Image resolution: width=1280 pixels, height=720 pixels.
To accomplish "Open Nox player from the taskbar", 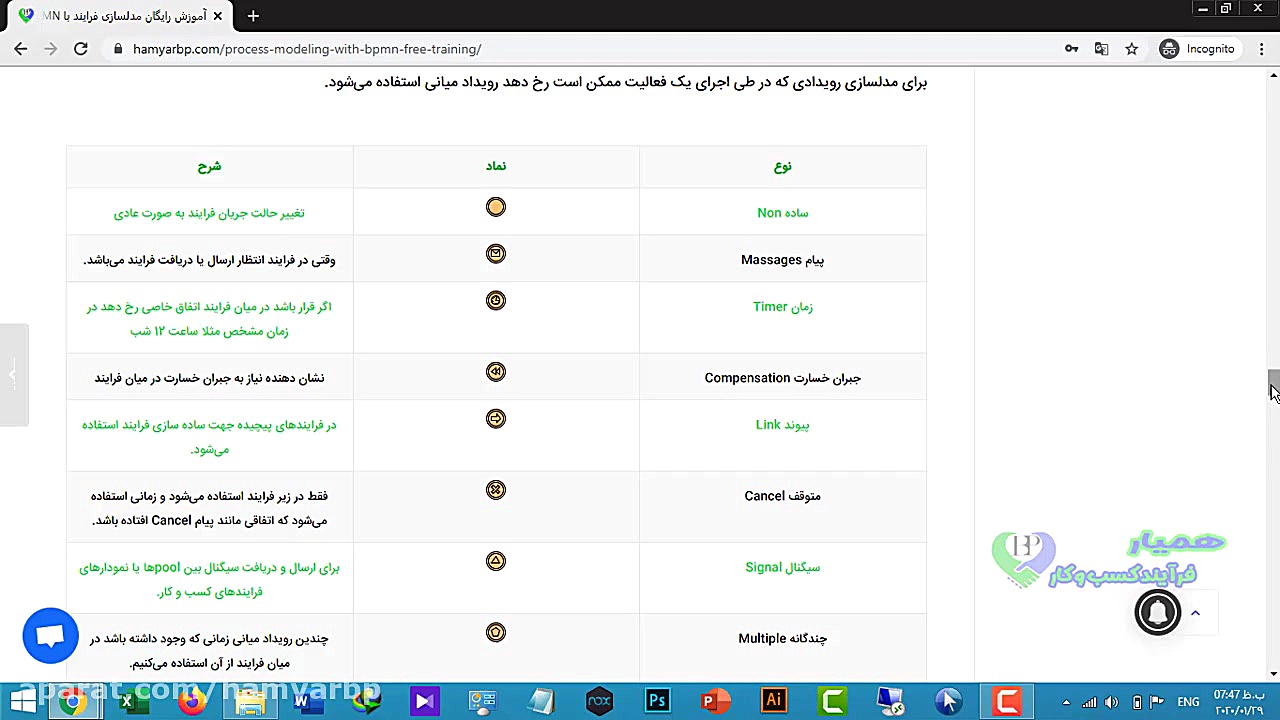I will pos(599,701).
